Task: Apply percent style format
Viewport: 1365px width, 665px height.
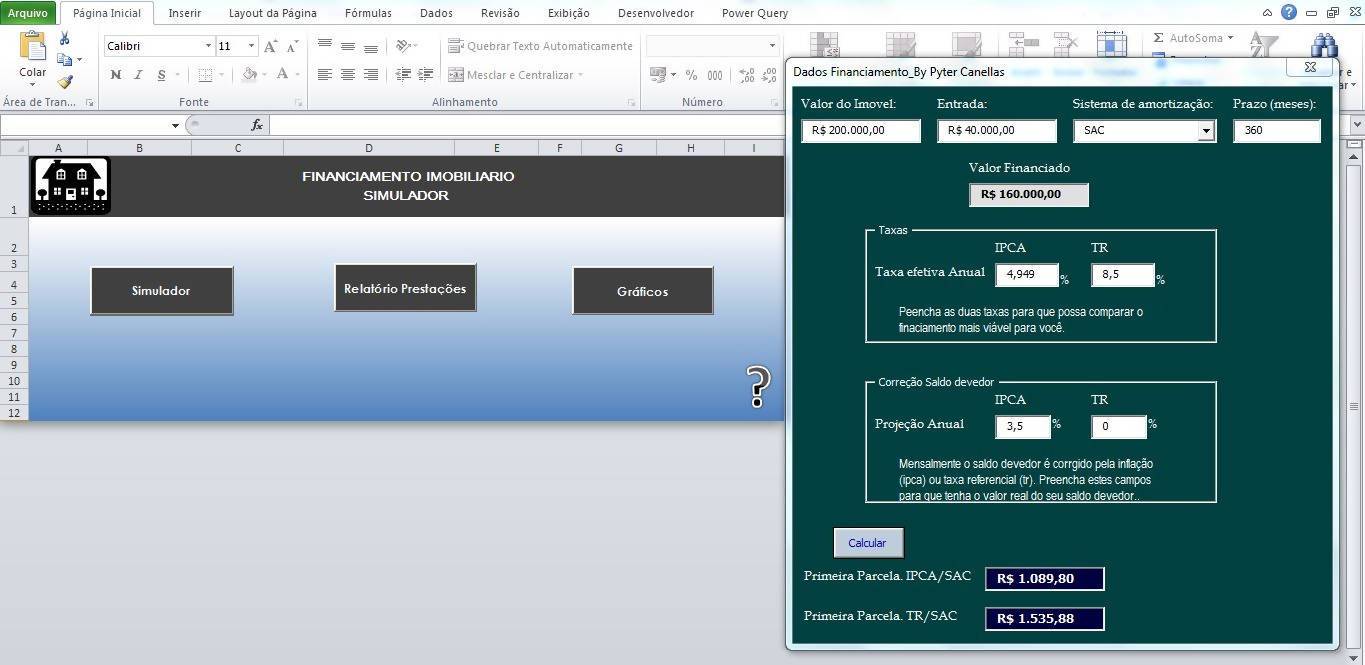Action: (x=691, y=75)
